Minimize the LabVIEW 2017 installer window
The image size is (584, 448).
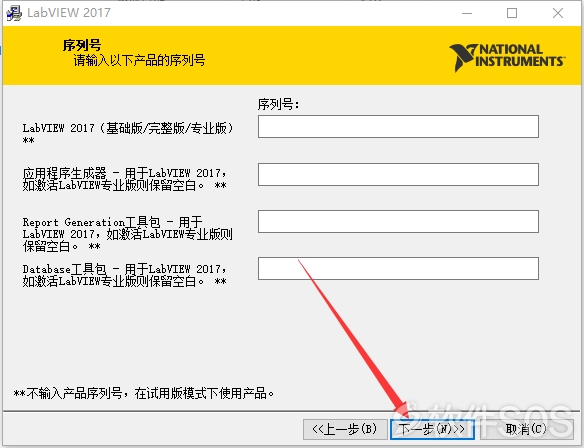click(467, 13)
